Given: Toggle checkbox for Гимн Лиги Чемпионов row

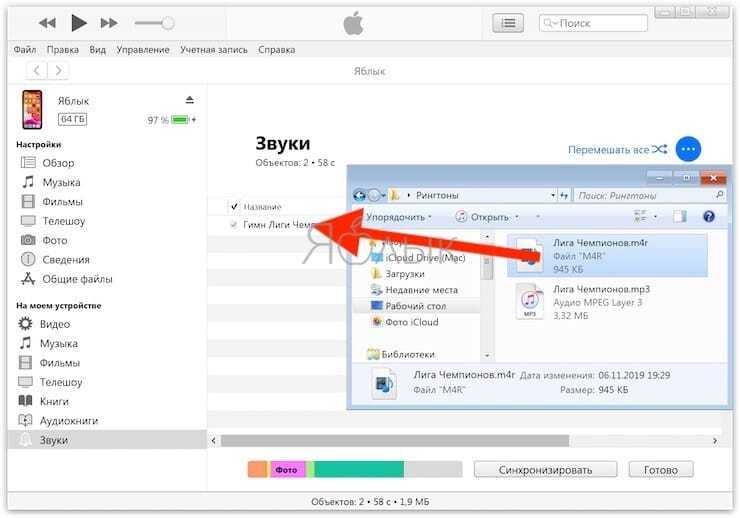Looking at the screenshot, I should (234, 225).
